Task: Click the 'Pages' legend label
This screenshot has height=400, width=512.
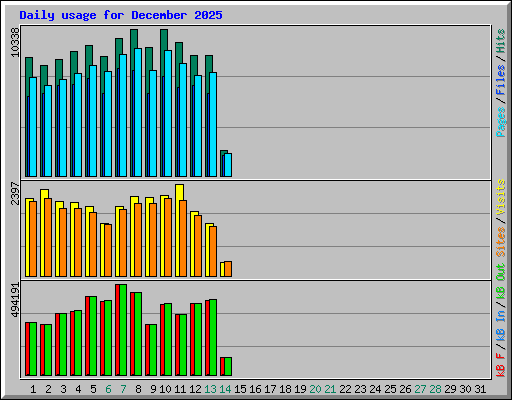Action: (501, 122)
